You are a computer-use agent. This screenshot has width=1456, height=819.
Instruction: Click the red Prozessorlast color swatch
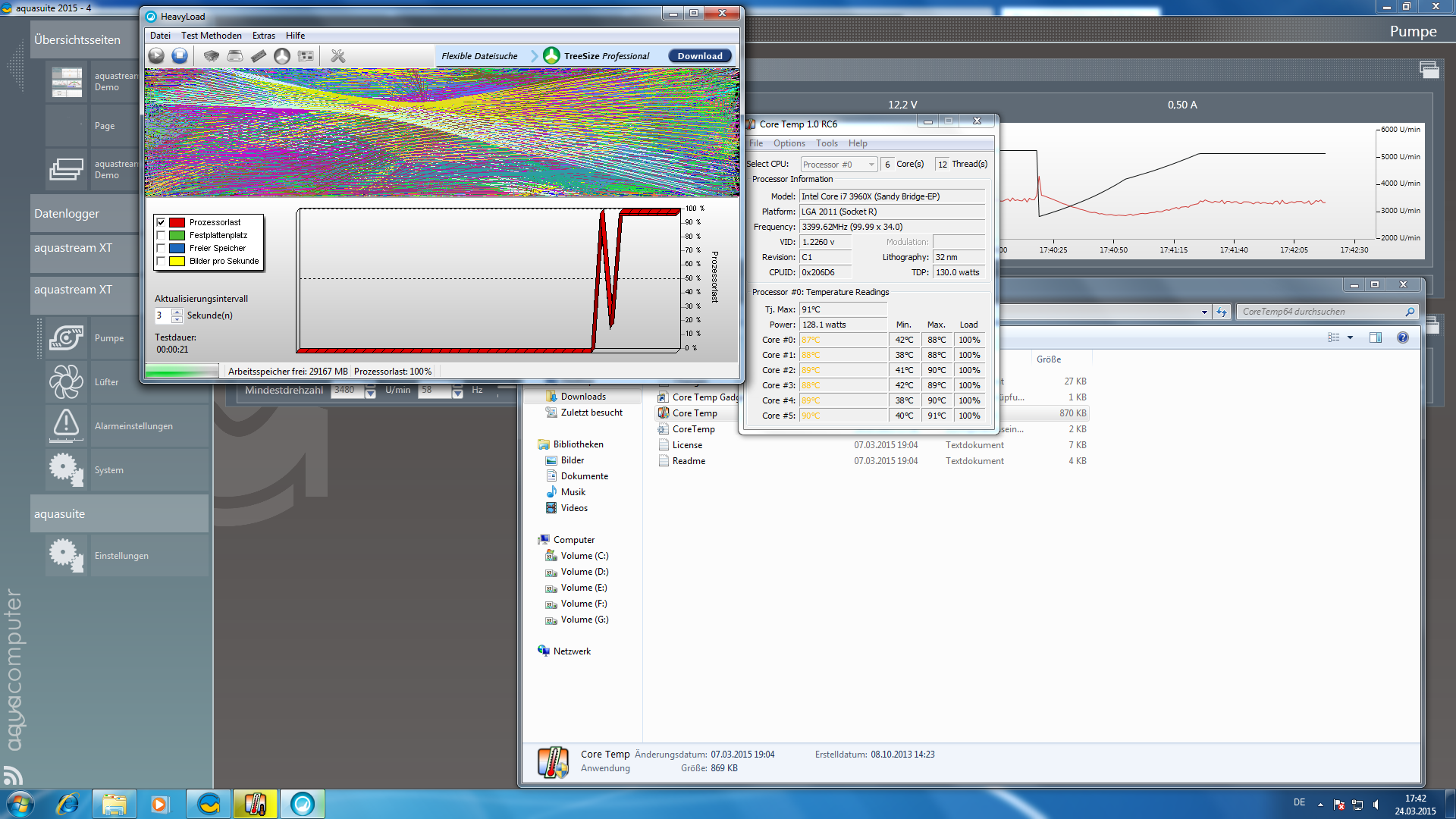[x=177, y=222]
